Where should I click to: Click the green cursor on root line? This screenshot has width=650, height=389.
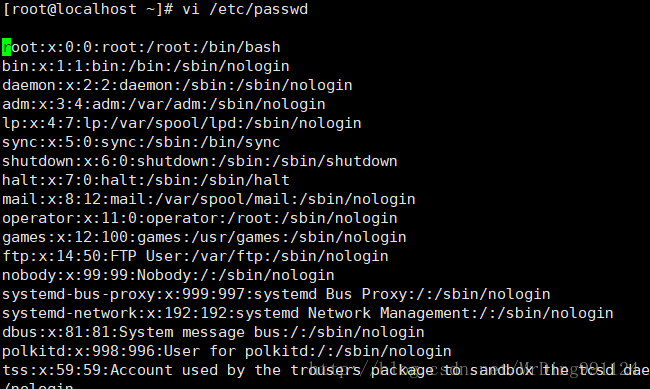[7, 47]
